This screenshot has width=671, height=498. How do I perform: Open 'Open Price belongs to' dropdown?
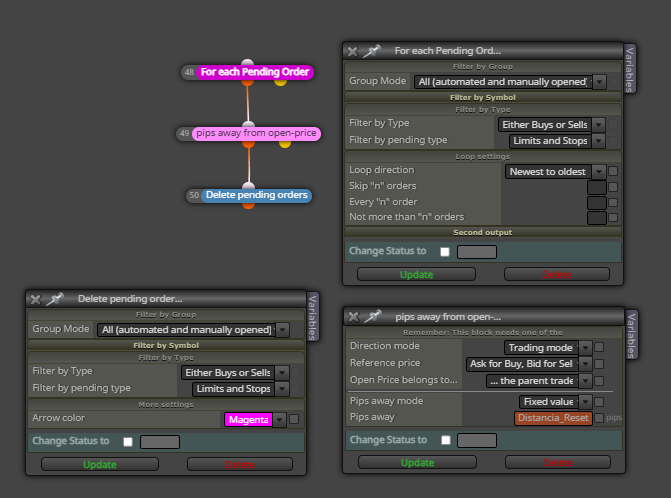click(585, 380)
